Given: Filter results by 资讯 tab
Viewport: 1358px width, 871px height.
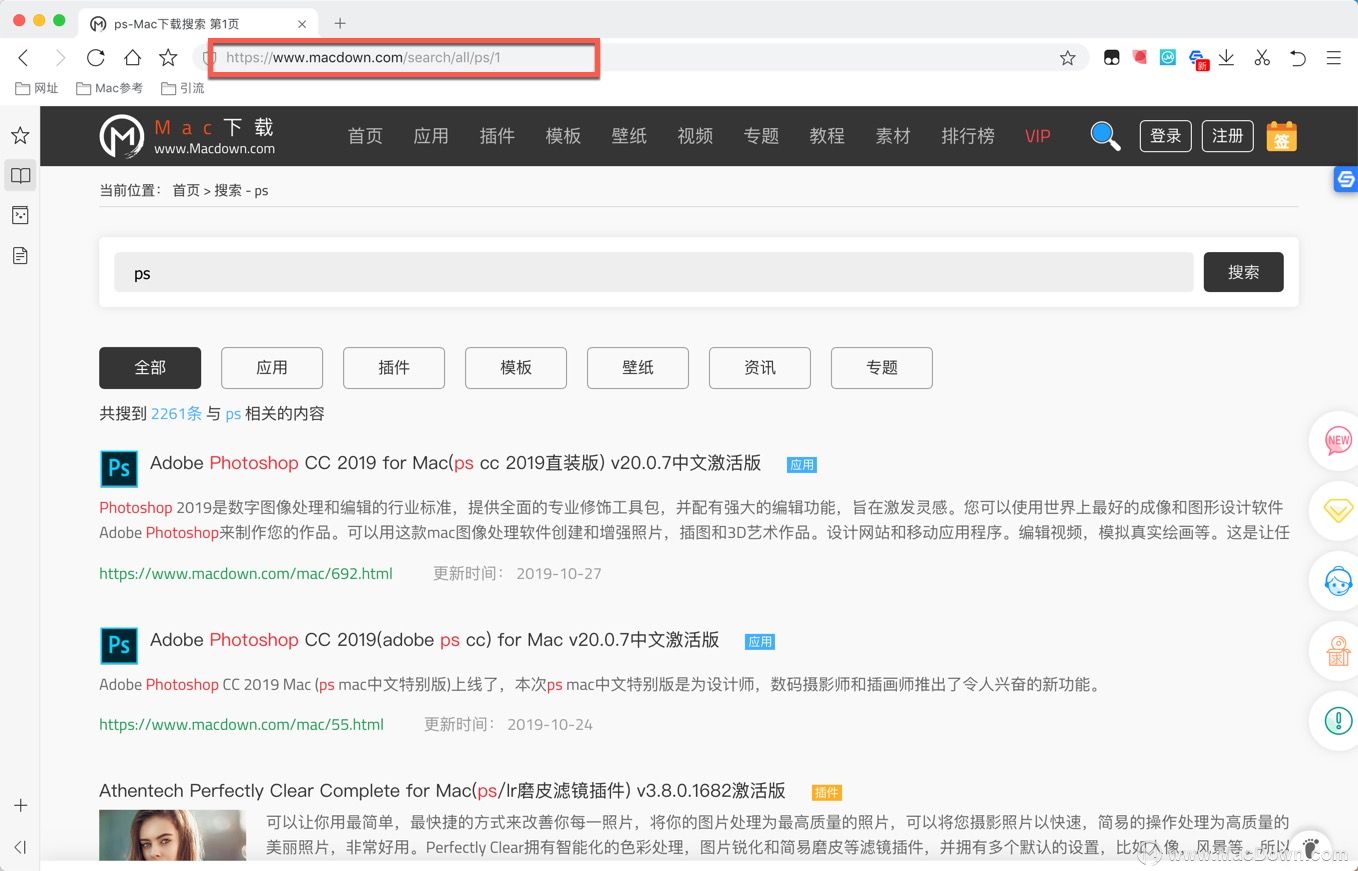Looking at the screenshot, I should pyautogui.click(x=760, y=368).
